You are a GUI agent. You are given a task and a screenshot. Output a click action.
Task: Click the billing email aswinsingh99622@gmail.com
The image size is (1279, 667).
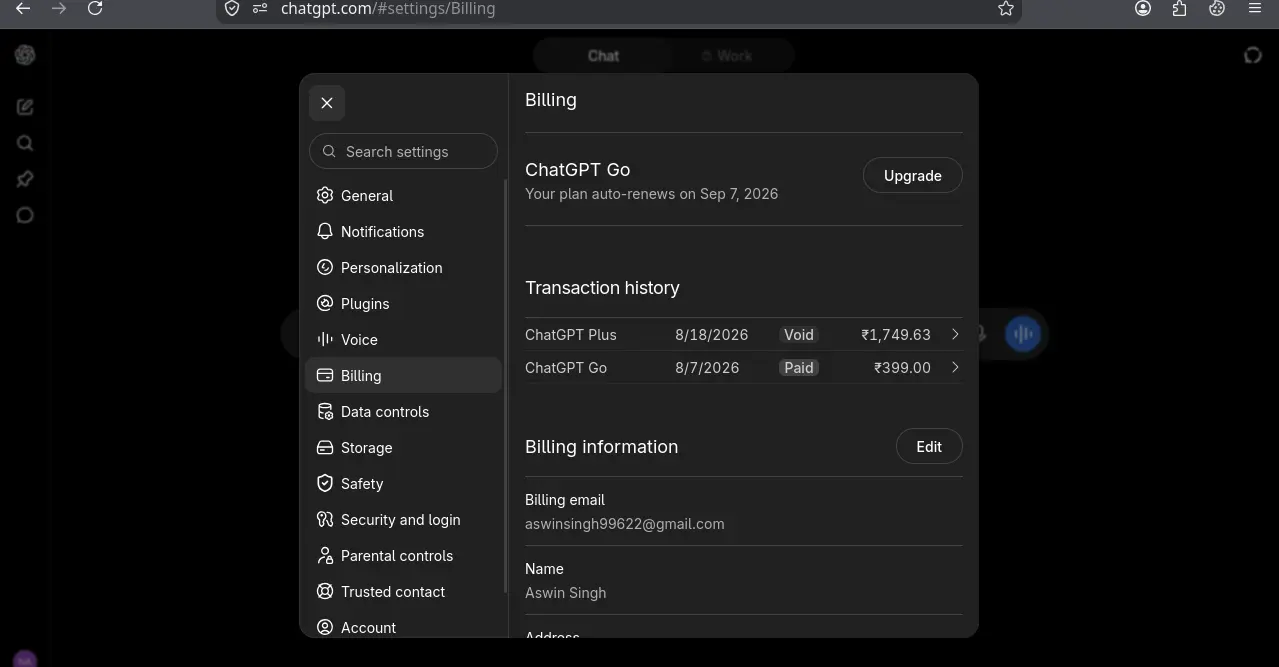click(x=625, y=524)
